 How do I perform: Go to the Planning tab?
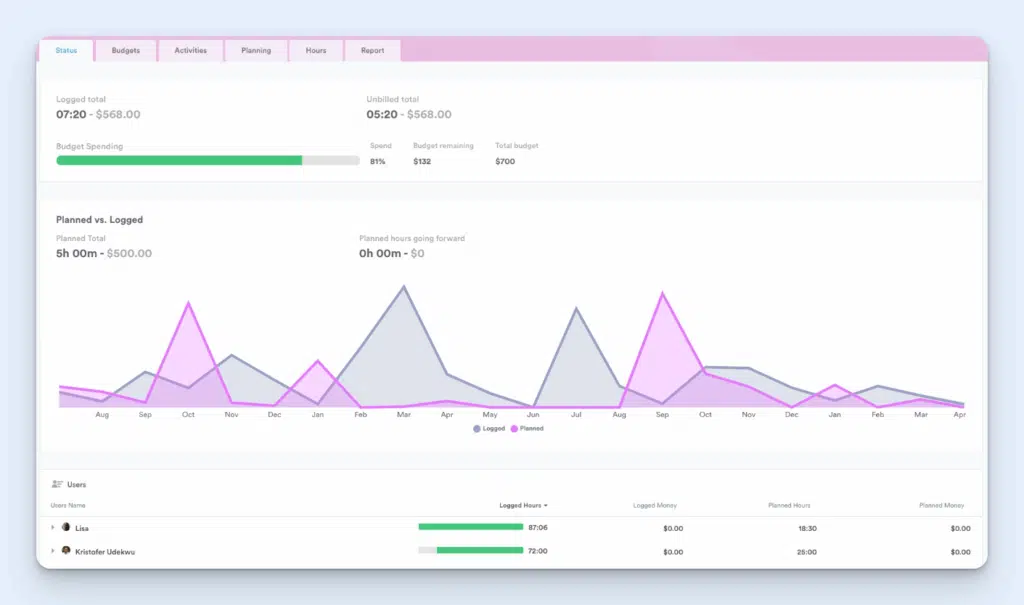tap(256, 50)
